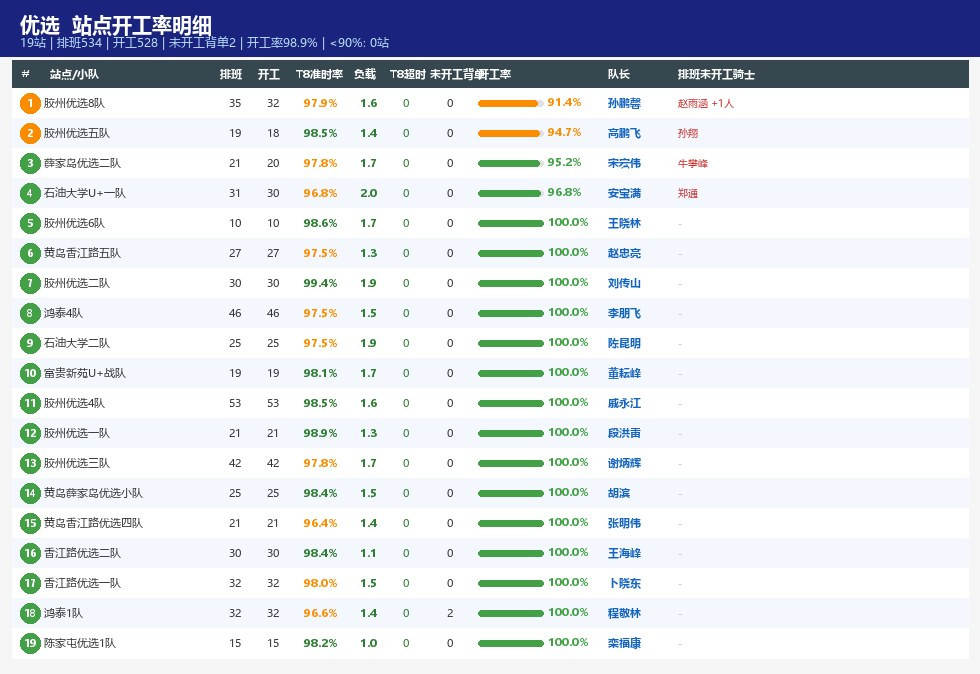Click the rank 10 badge
This screenshot has height=674, width=980.
pos(30,373)
